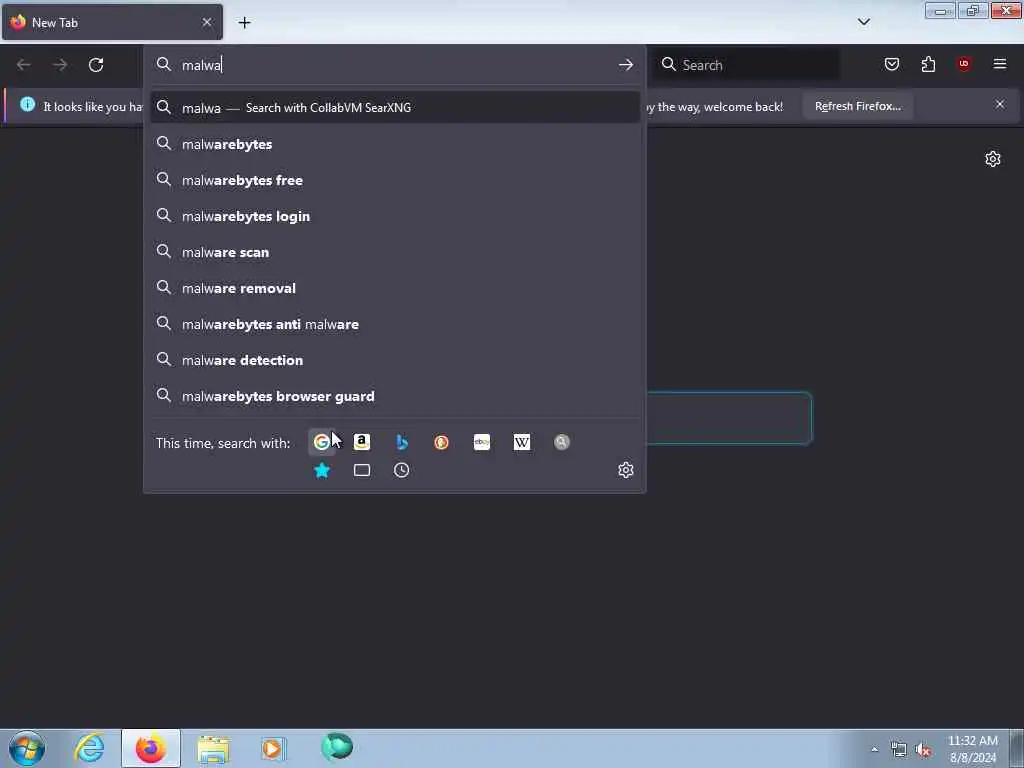The image size is (1024, 768).
Task: Open search settings gear in dropdown
Action: (x=626, y=470)
